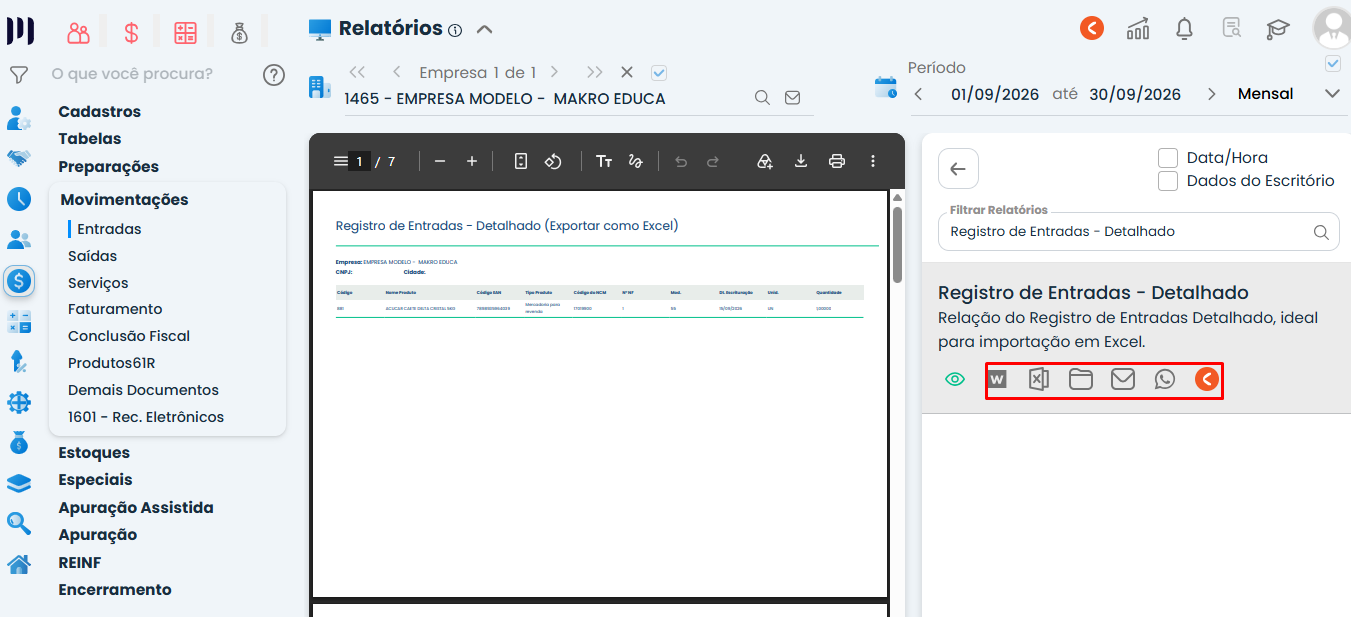Jump to first company with double-left arrows
This screenshot has width=1351, height=617.
(357, 72)
